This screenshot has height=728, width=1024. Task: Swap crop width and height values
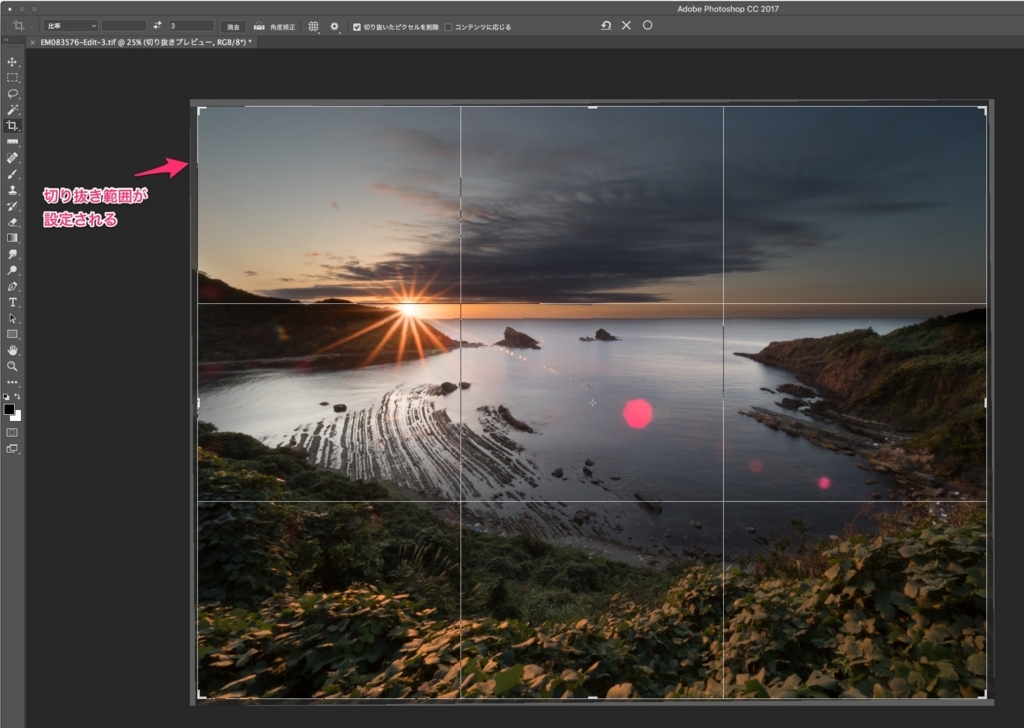pos(157,25)
